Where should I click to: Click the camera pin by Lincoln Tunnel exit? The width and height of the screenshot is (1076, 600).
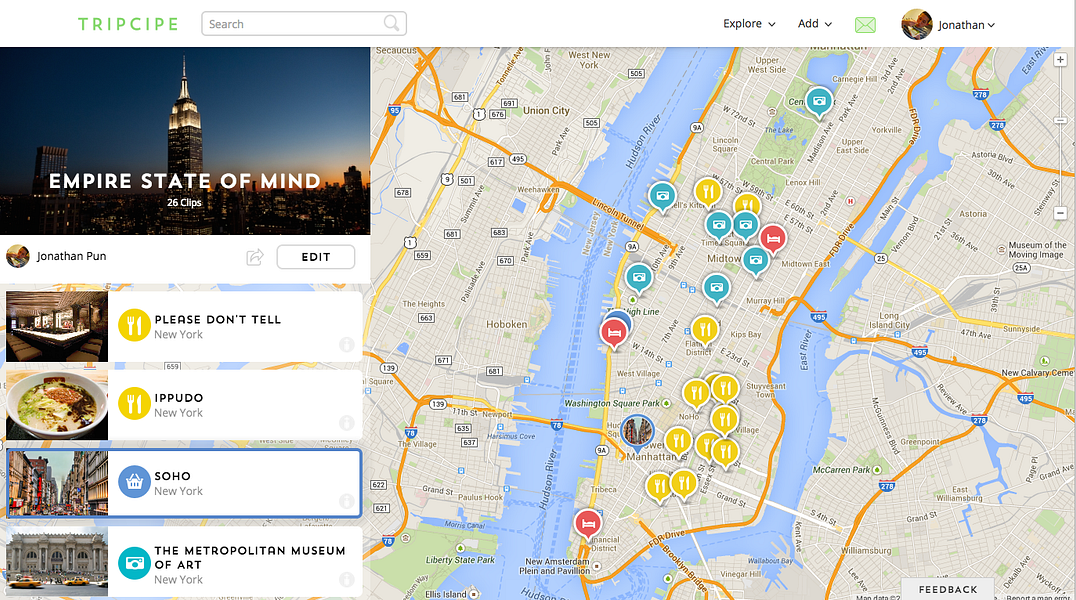click(639, 277)
